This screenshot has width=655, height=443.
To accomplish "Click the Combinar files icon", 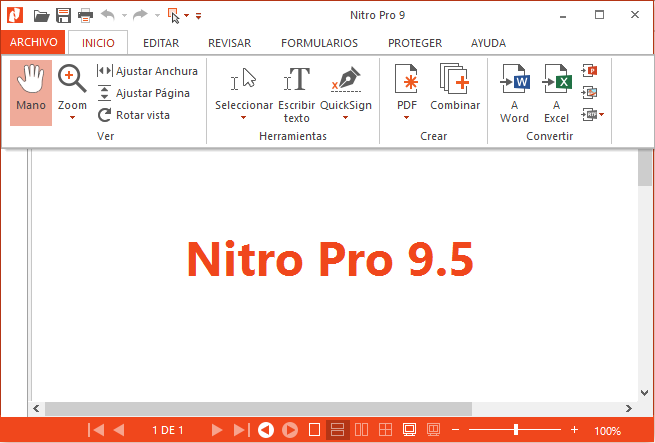I will (x=455, y=87).
